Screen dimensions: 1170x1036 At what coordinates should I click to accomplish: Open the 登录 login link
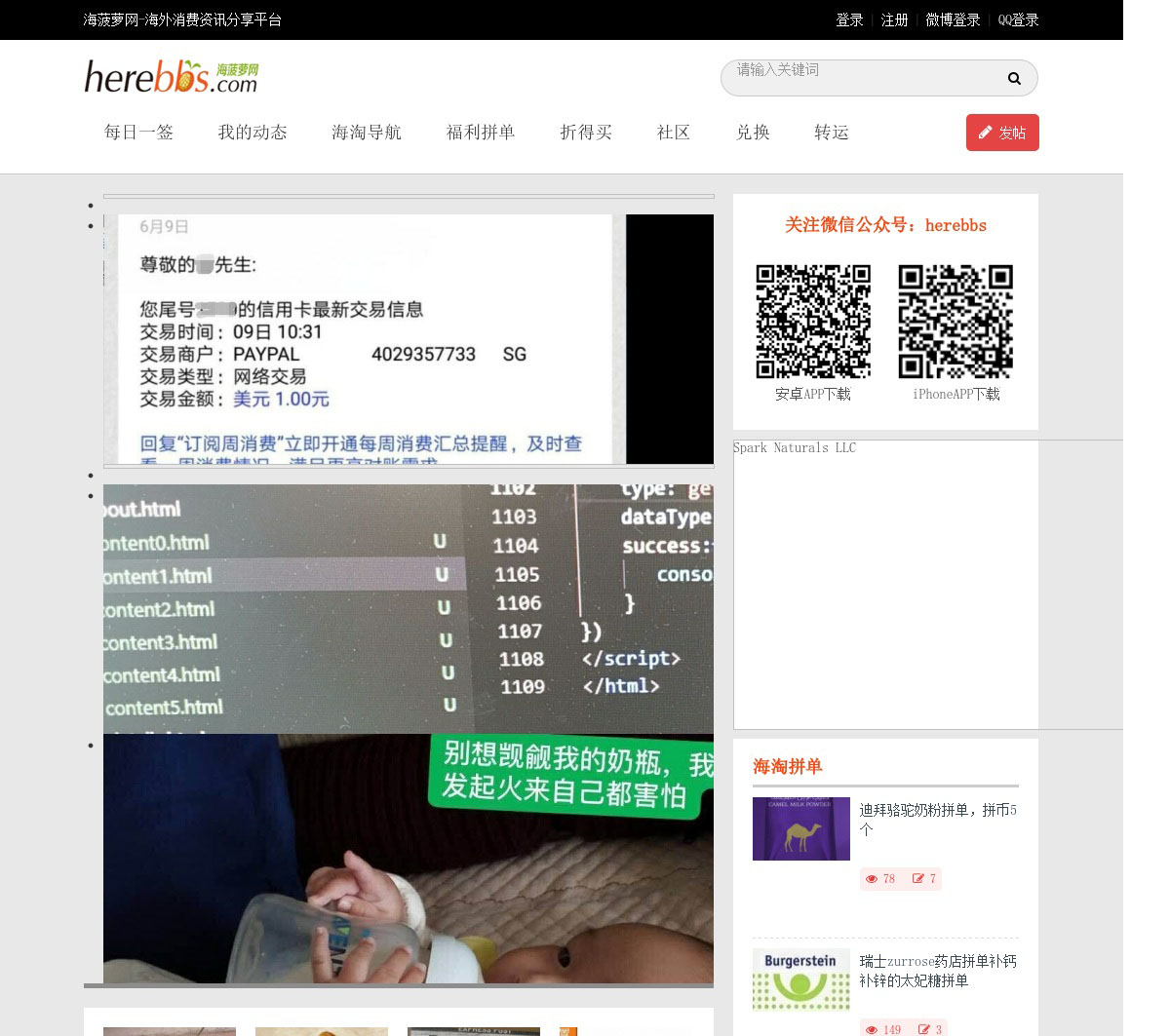[849, 19]
